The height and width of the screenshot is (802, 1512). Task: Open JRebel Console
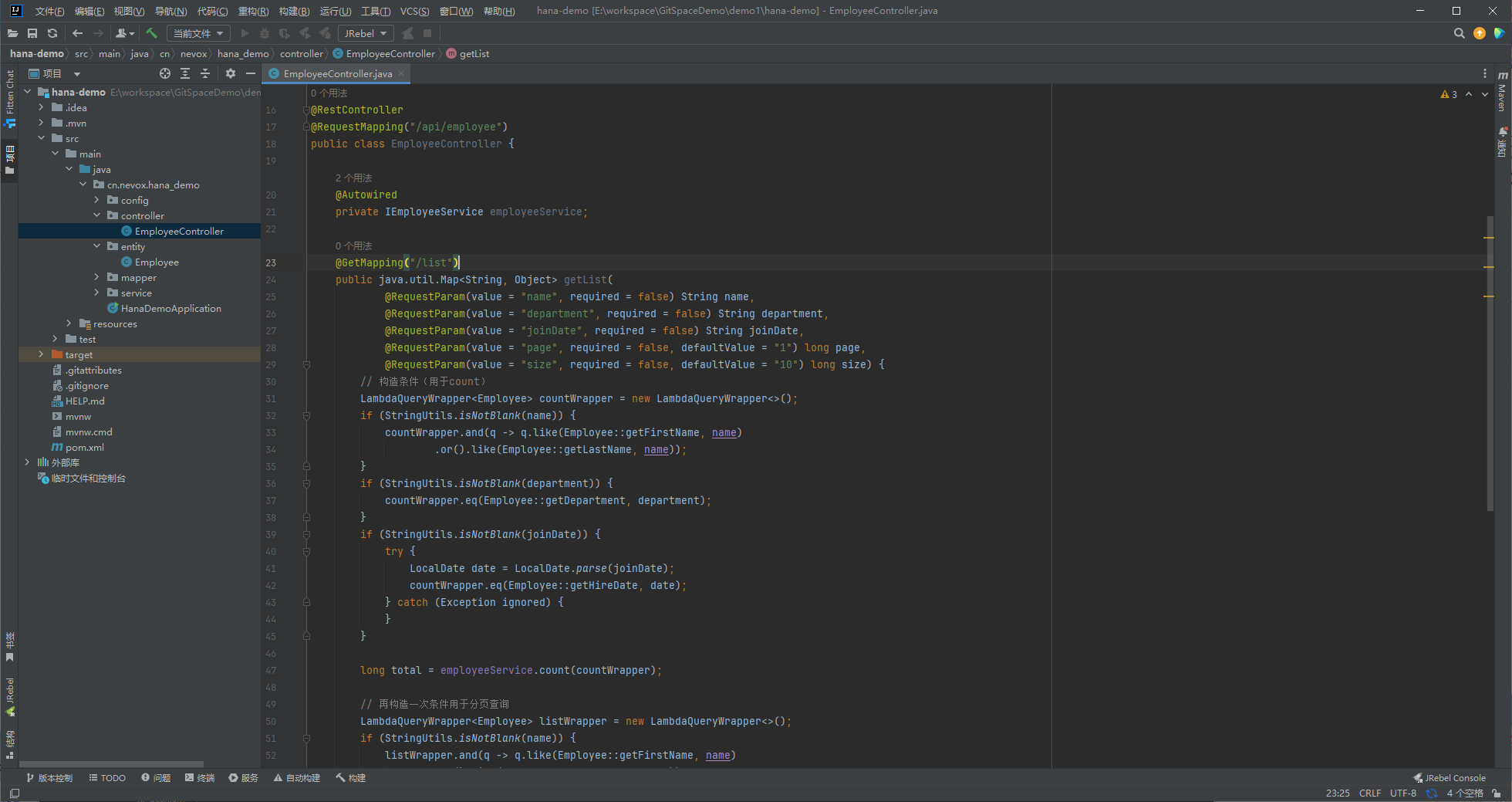(x=1450, y=778)
